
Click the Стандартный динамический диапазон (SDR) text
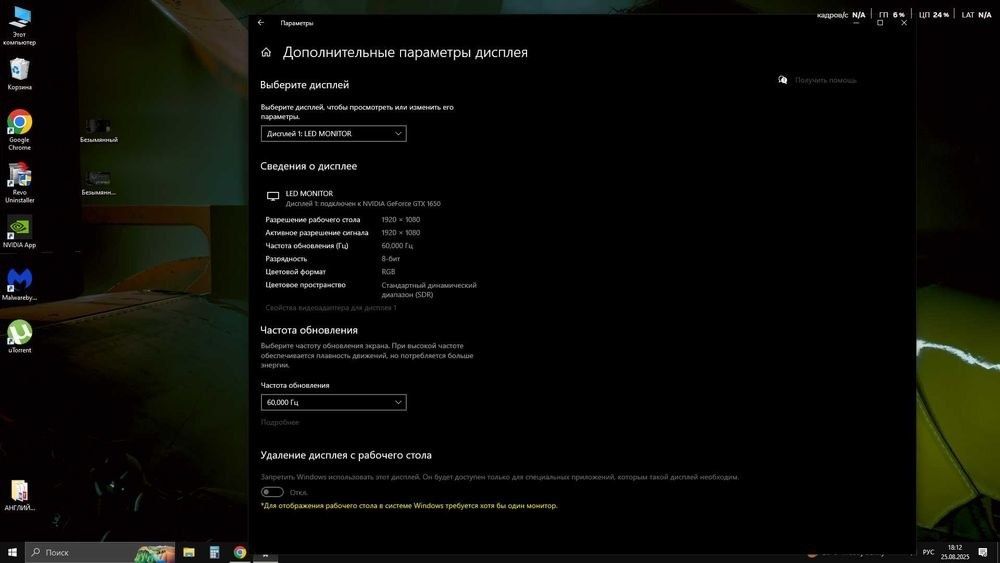[x=429, y=289]
